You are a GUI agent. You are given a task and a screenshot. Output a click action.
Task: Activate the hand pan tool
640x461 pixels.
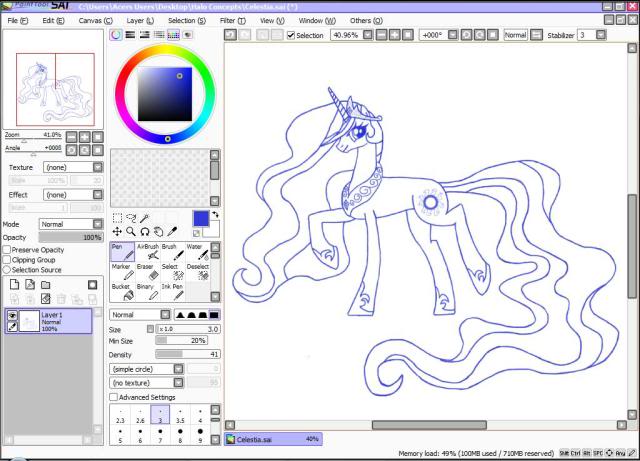pos(158,232)
